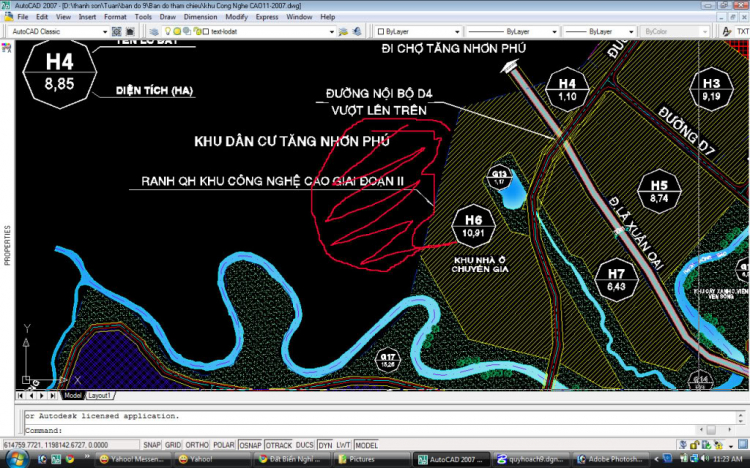Open the Edit menu

pos(42,17)
